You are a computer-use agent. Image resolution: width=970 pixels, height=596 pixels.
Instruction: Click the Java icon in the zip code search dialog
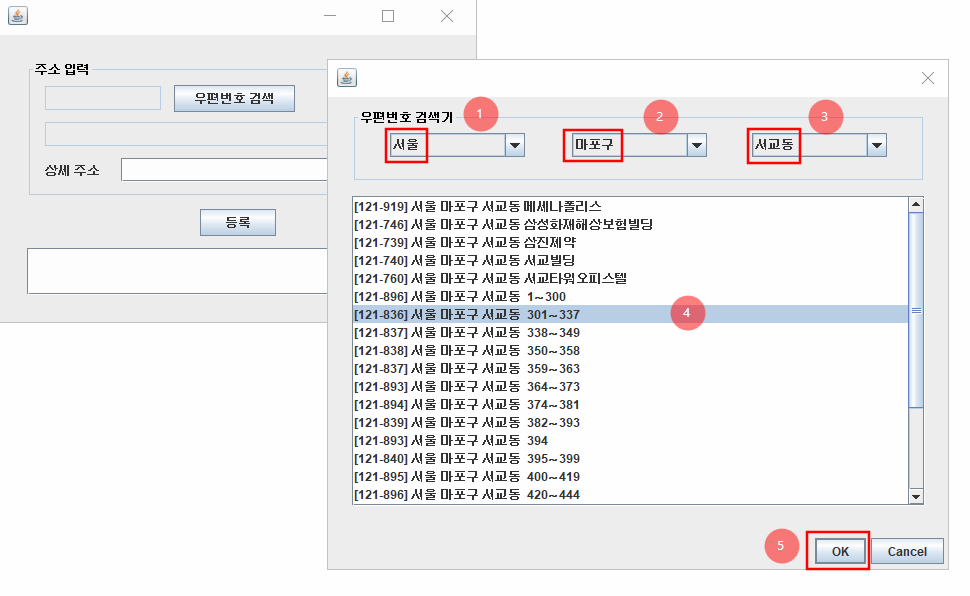tap(346, 77)
